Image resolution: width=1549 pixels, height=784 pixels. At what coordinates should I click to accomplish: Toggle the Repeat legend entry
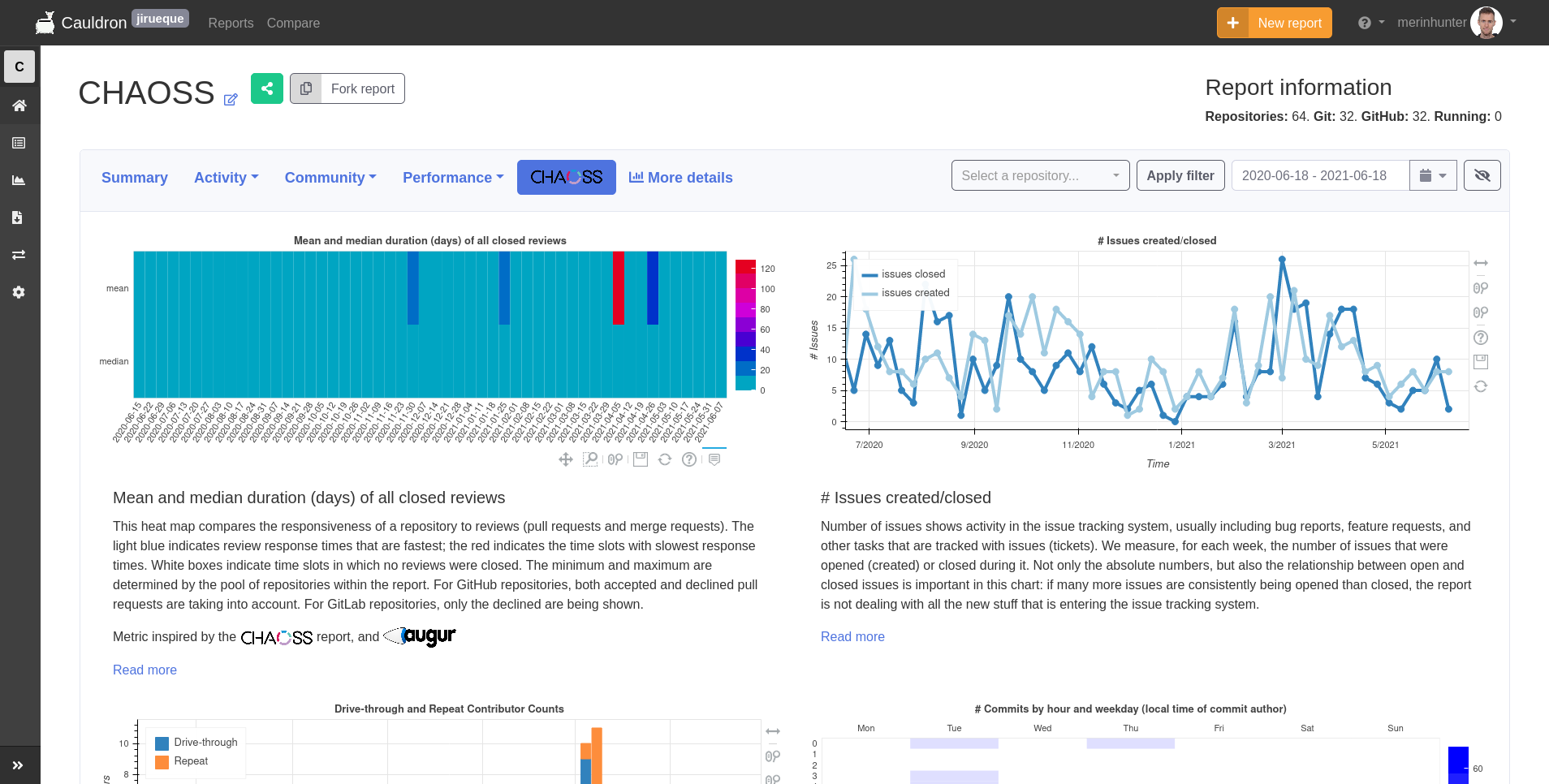(182, 761)
